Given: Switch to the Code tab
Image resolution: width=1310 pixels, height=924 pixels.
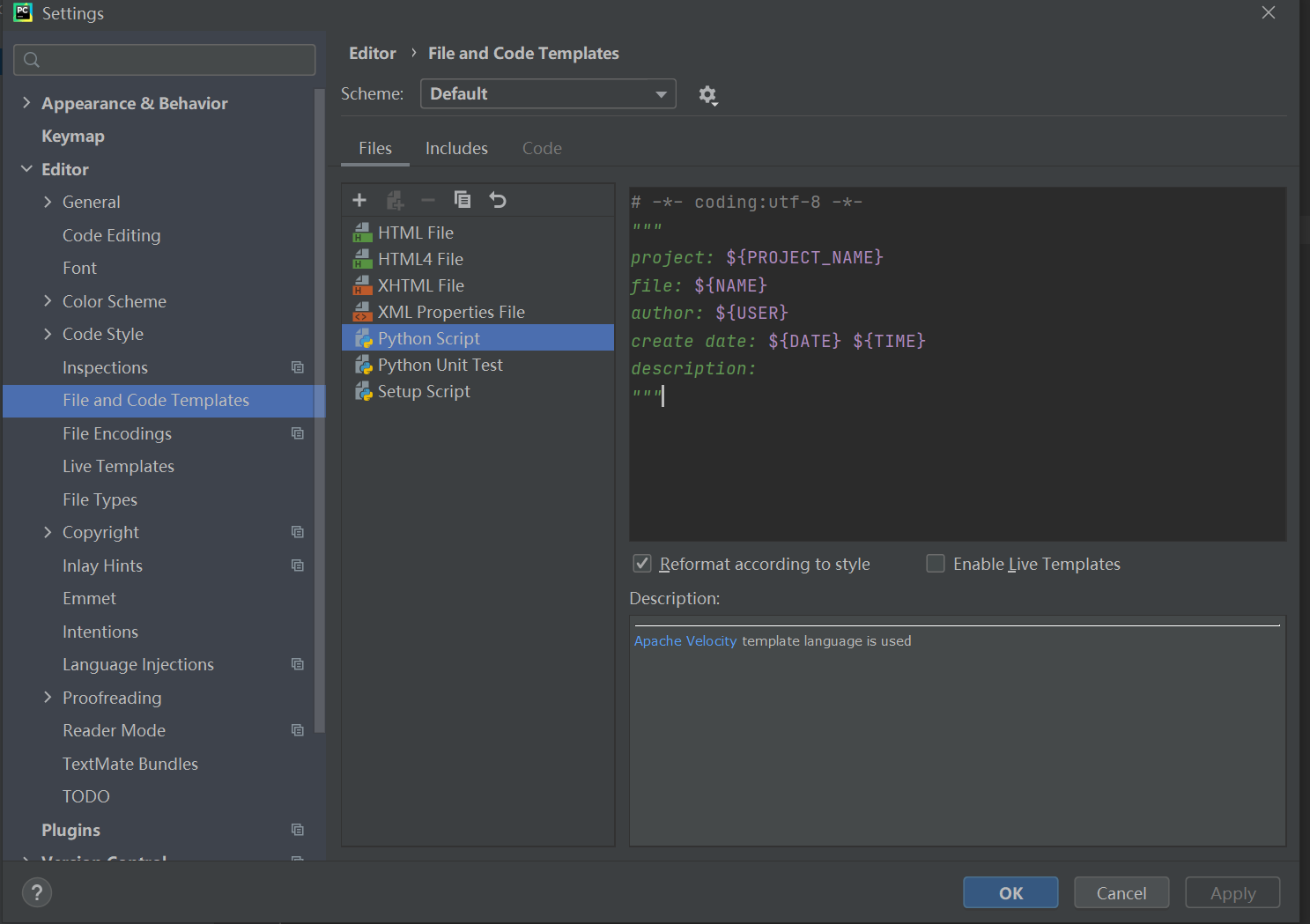Looking at the screenshot, I should (542, 148).
